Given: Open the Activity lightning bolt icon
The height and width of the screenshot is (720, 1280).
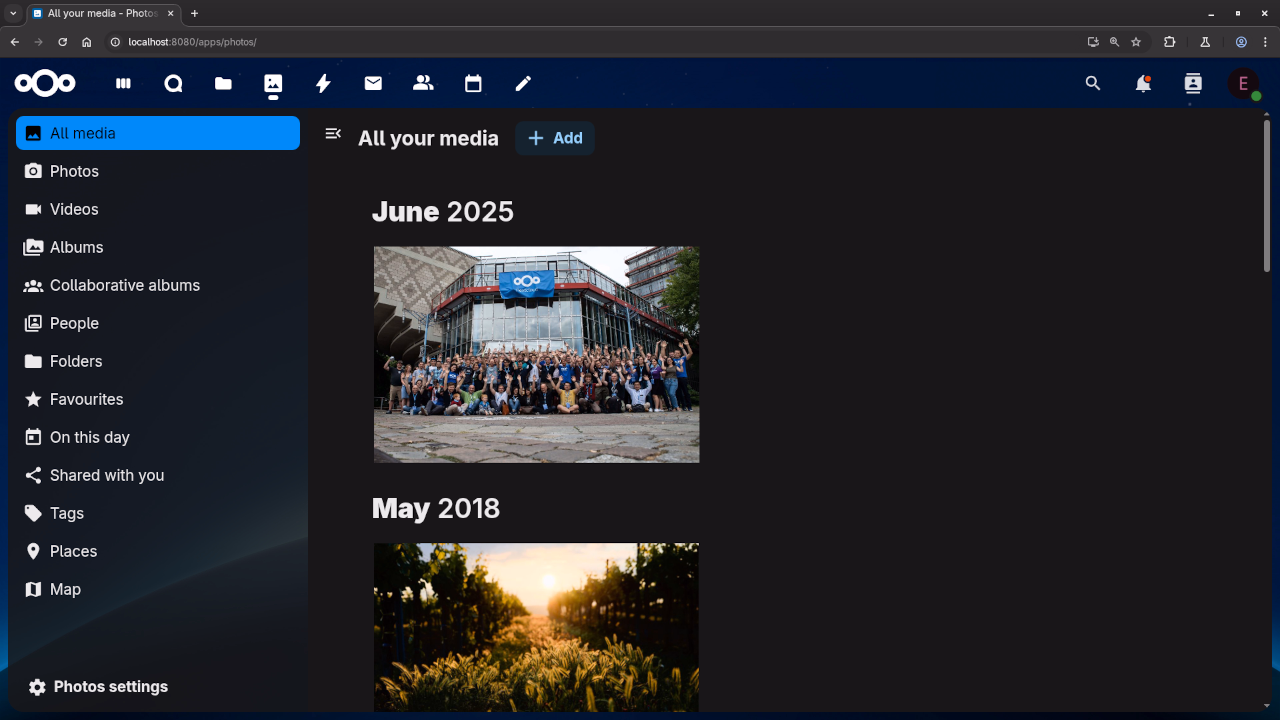Looking at the screenshot, I should coord(323,84).
